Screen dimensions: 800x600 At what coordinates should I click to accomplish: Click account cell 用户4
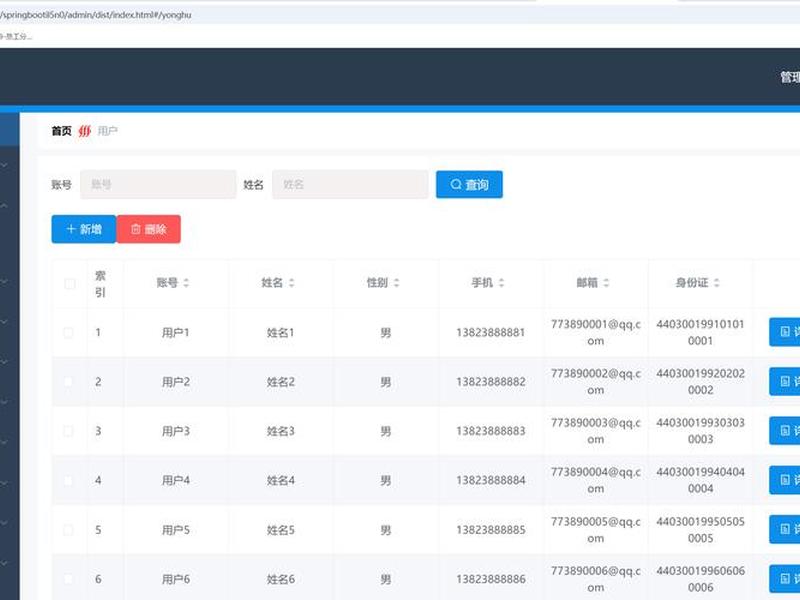click(176, 481)
